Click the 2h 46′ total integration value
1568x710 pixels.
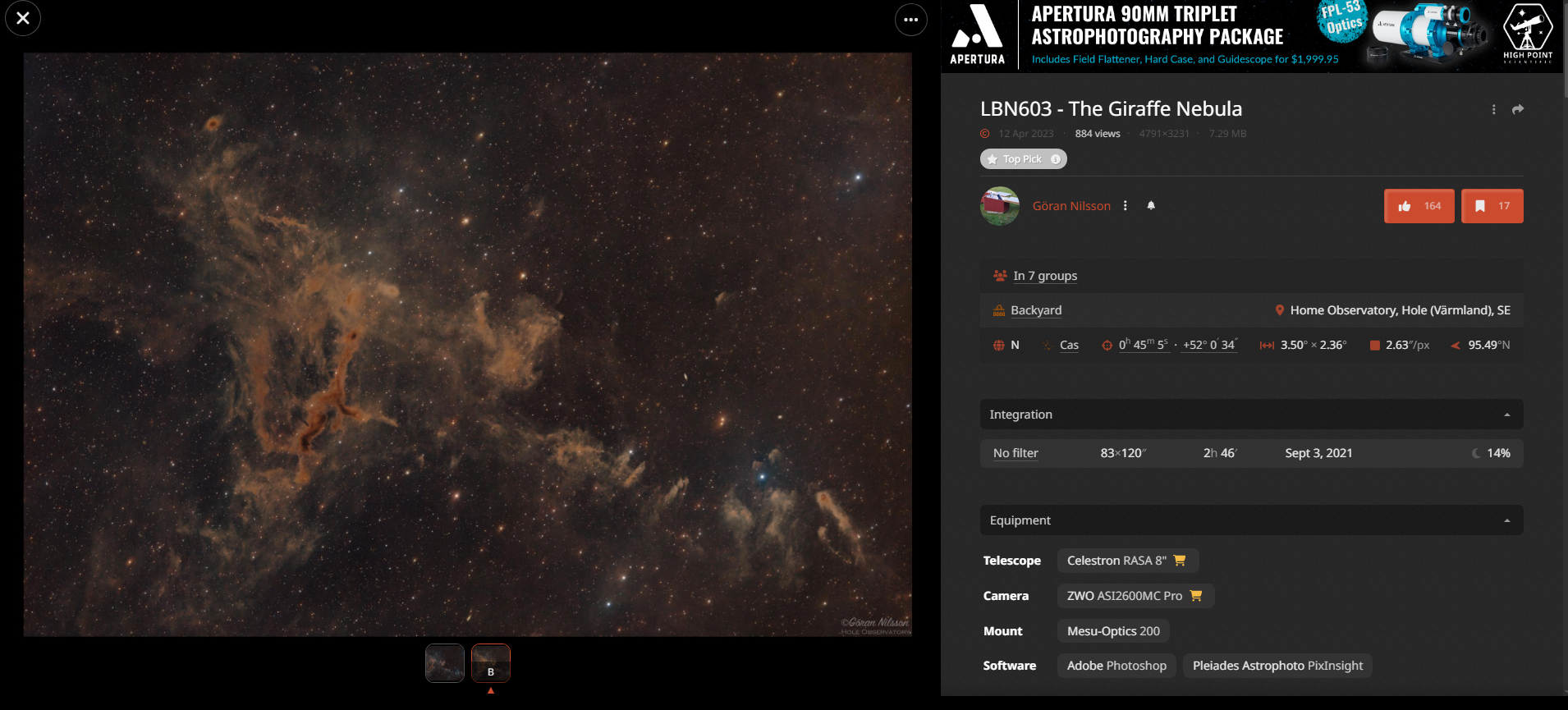1220,453
